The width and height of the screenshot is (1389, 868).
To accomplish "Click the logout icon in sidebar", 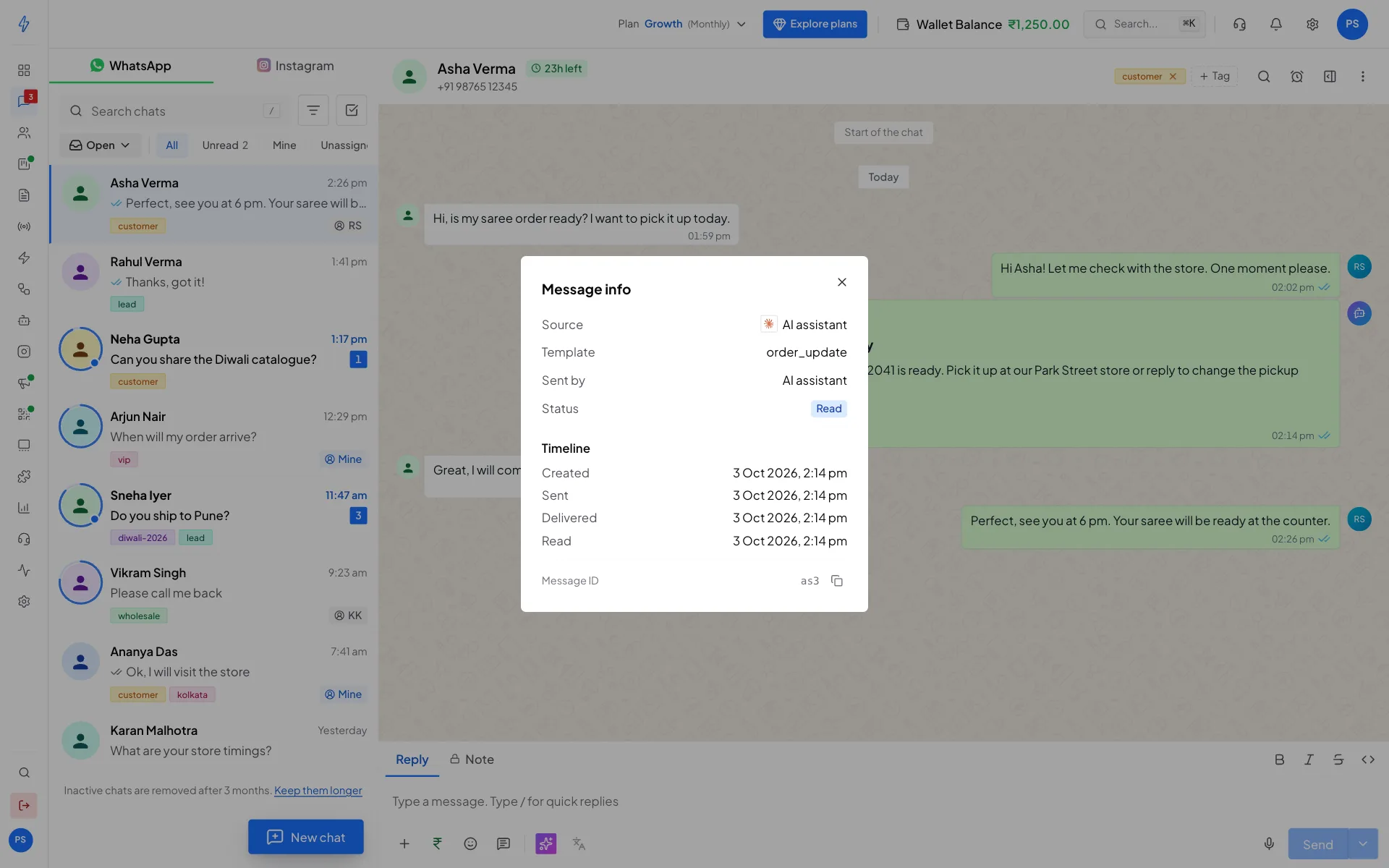I will [24, 805].
